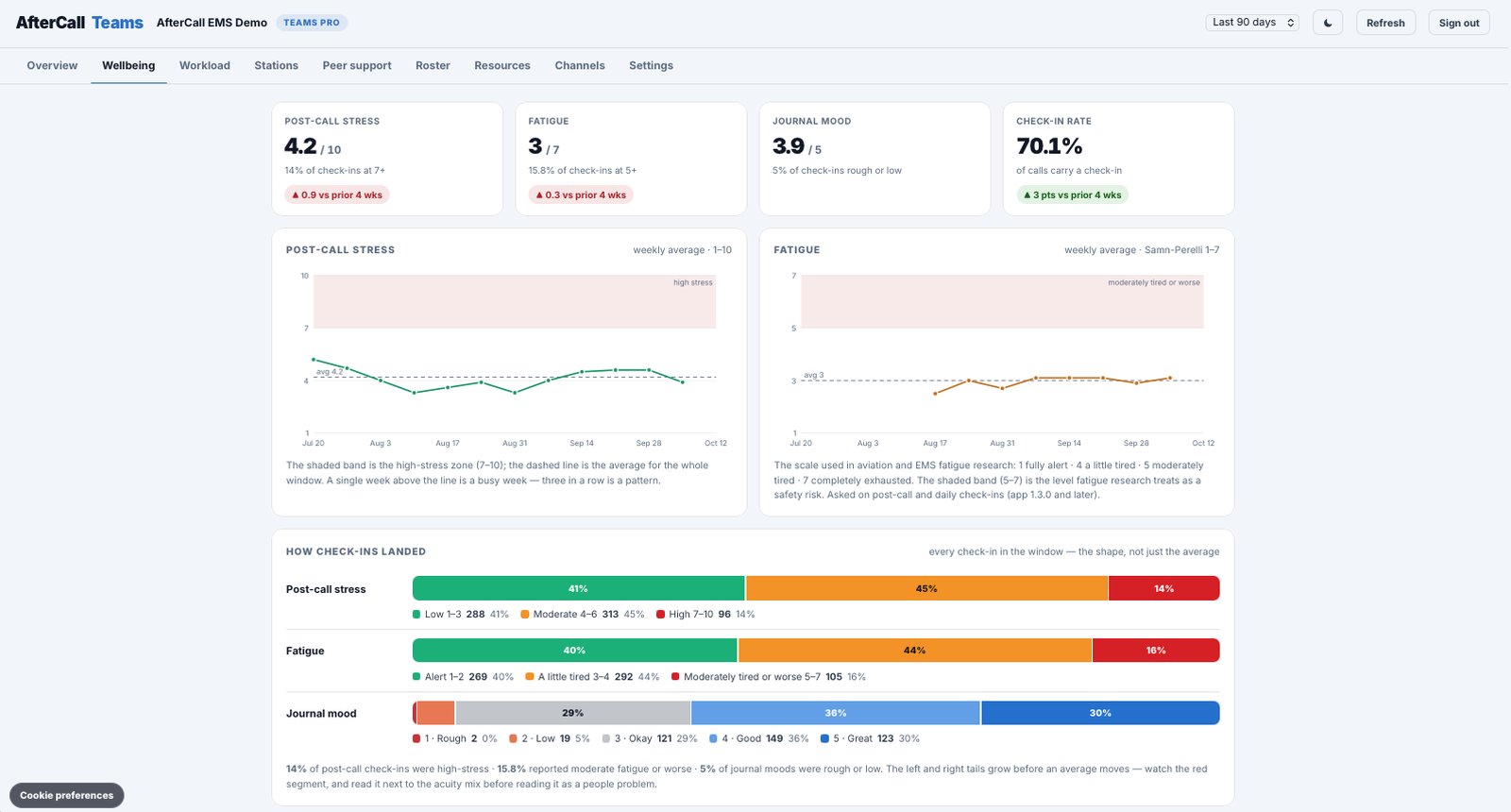The height and width of the screenshot is (812, 1511).
Task: Click the 4.2 post-call stress value
Action: (300, 146)
